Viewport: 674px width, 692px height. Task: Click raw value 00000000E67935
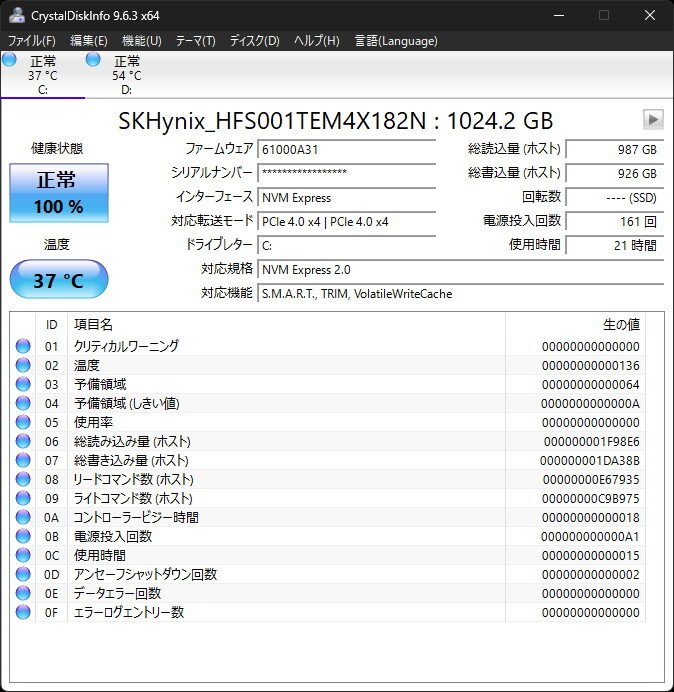[x=591, y=479]
